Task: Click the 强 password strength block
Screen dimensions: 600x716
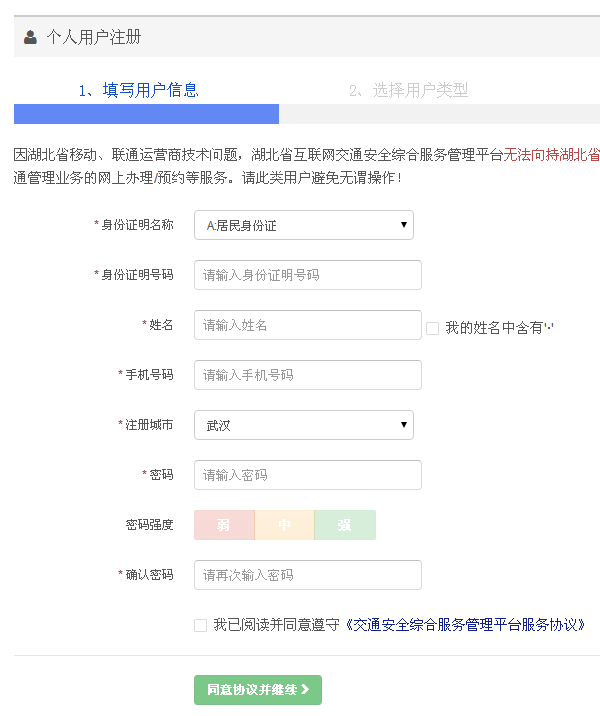Action: [344, 525]
